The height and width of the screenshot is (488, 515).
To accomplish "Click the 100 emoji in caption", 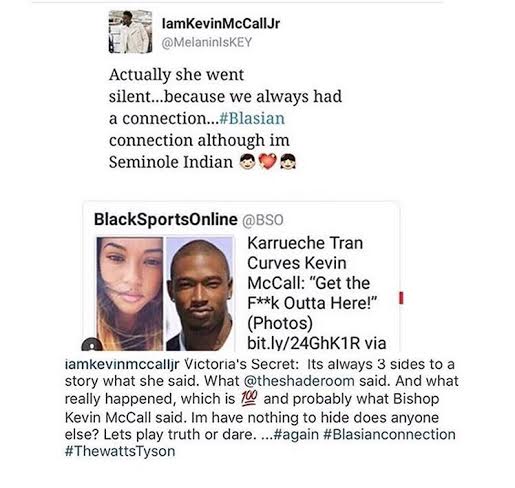I will [249, 398].
